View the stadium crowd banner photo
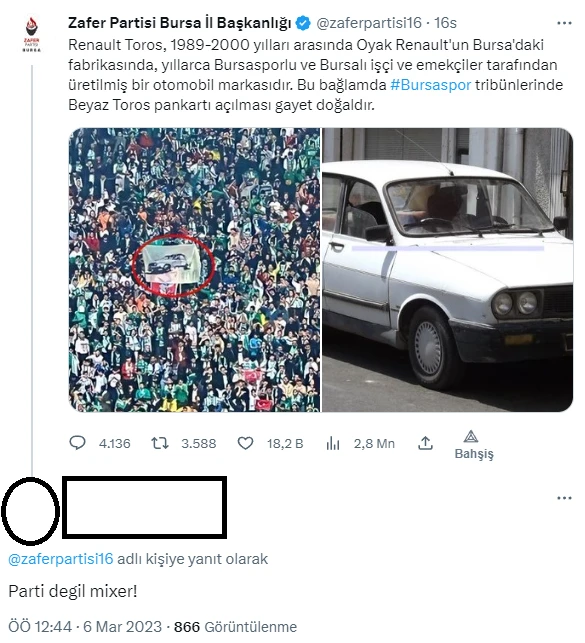585x643 pixels. [x=195, y=270]
